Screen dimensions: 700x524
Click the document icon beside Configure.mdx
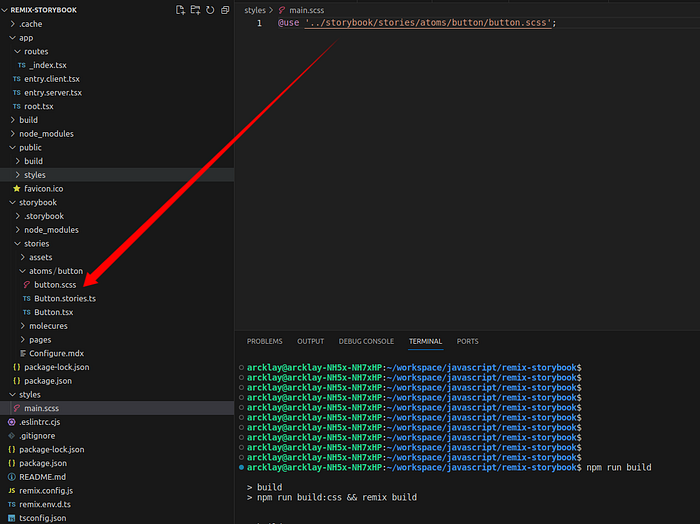[x=22, y=353]
